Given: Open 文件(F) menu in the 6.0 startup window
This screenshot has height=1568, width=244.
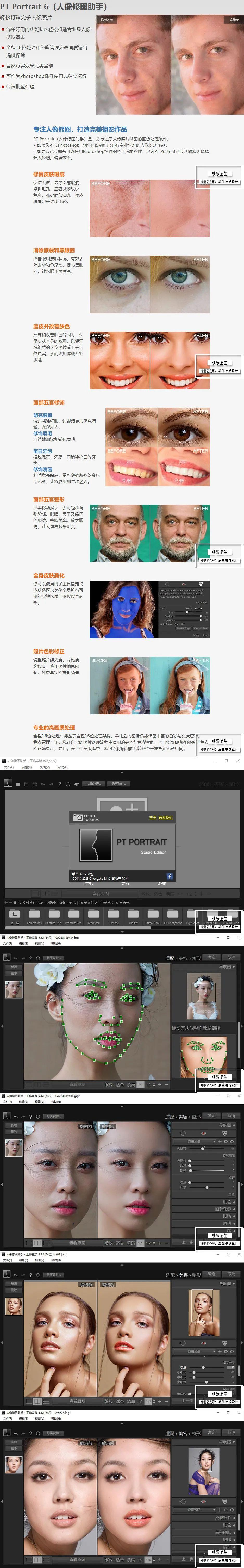Looking at the screenshot, I should [9, 767].
